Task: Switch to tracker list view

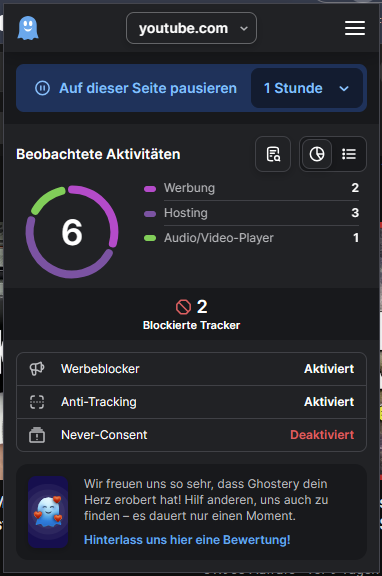Action: [x=349, y=154]
